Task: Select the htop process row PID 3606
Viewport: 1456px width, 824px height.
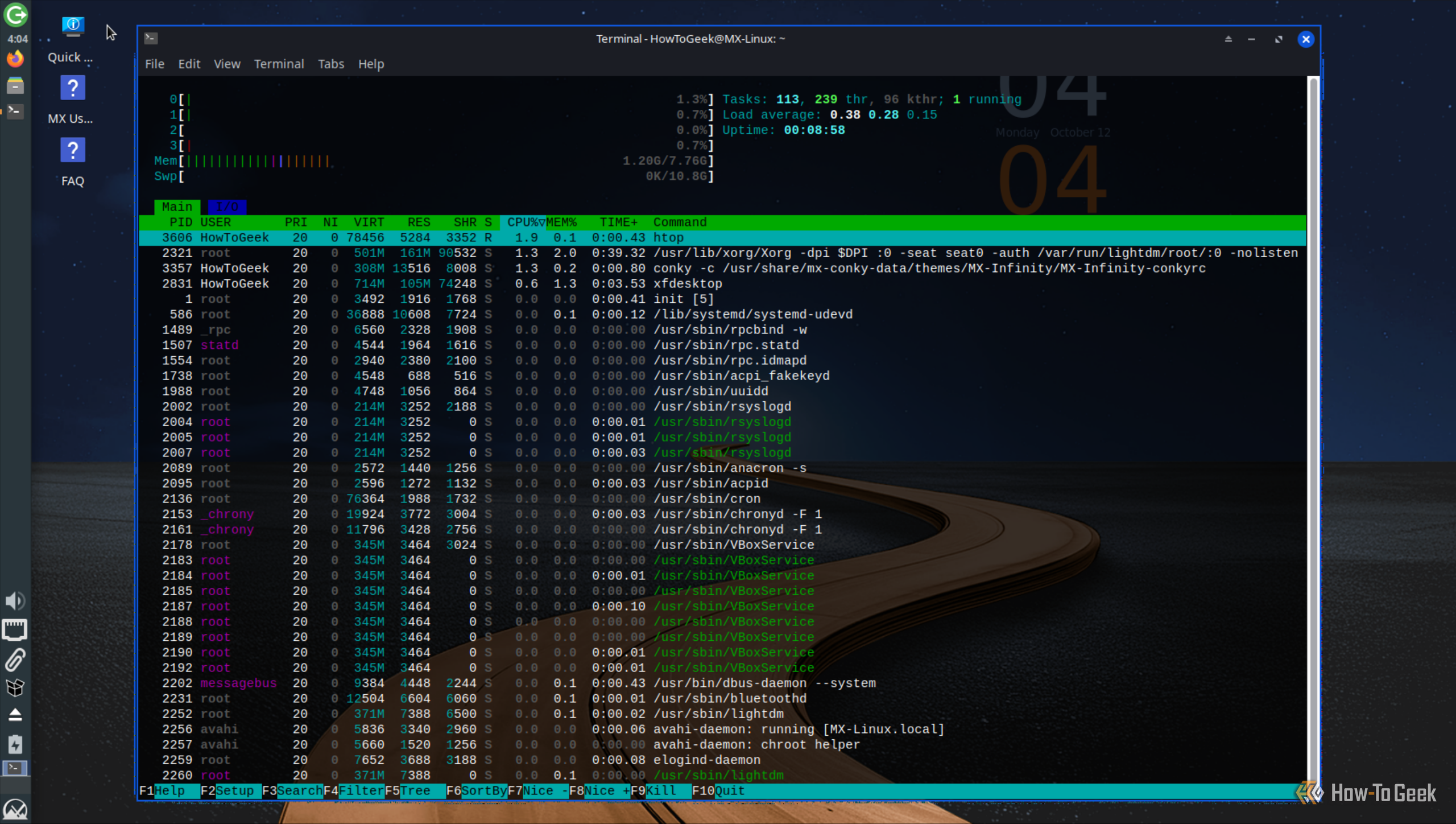Action: [x=722, y=237]
